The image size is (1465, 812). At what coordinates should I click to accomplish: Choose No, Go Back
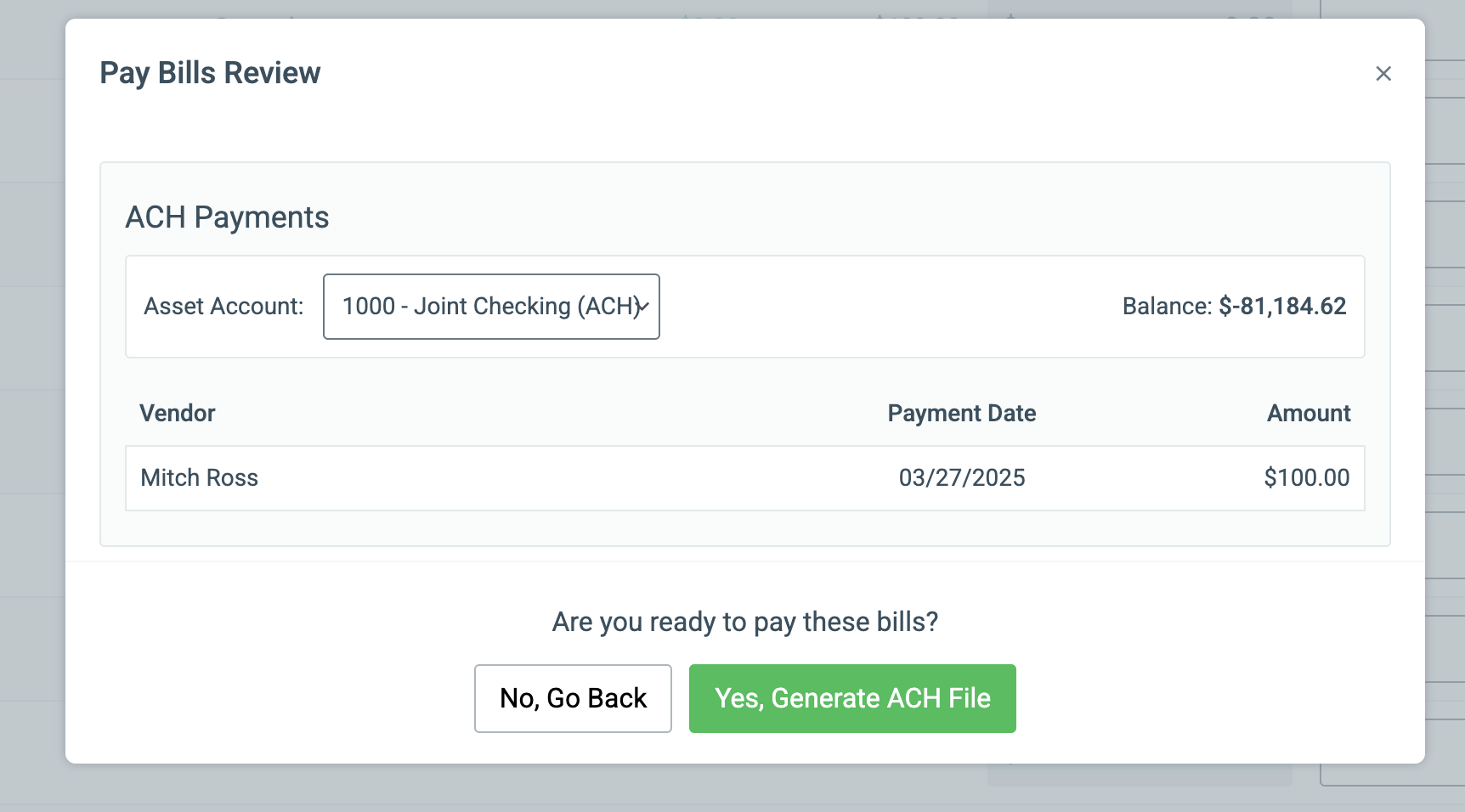click(573, 698)
